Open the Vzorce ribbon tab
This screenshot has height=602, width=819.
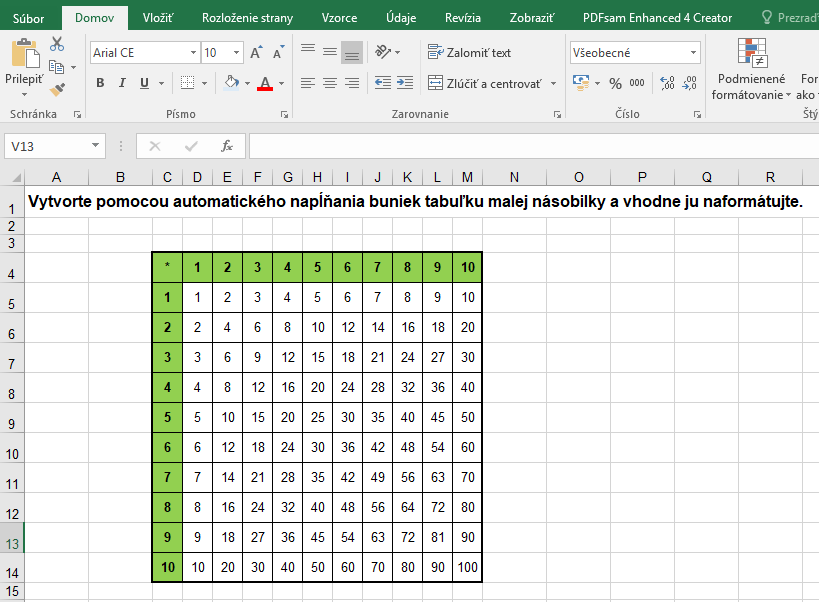click(x=339, y=17)
